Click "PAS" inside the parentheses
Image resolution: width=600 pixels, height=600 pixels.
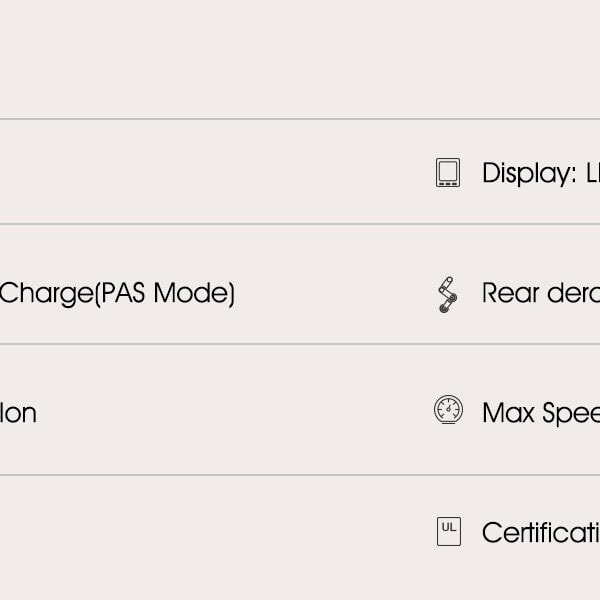(124, 293)
